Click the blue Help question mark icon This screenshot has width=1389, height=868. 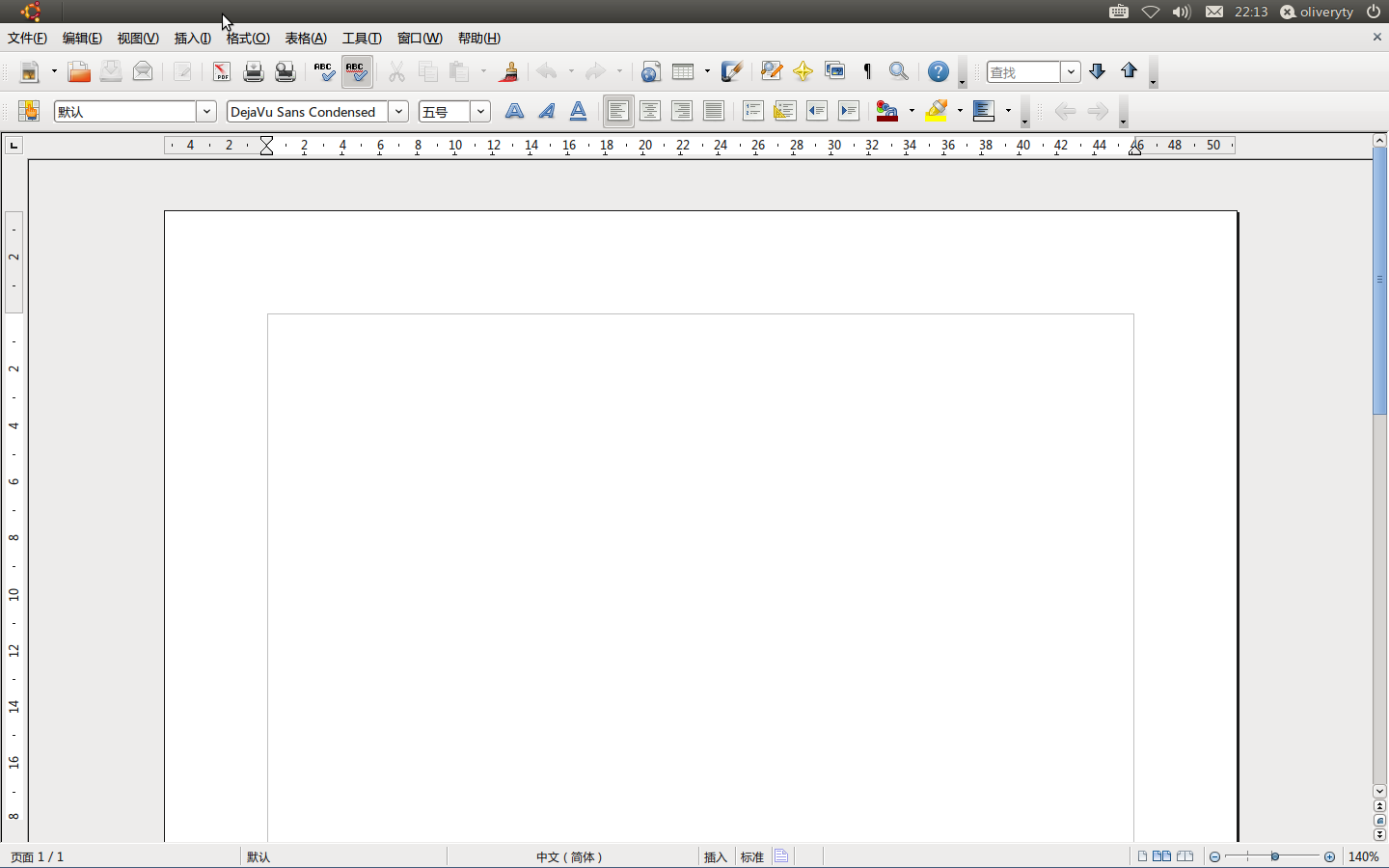pos(939,71)
